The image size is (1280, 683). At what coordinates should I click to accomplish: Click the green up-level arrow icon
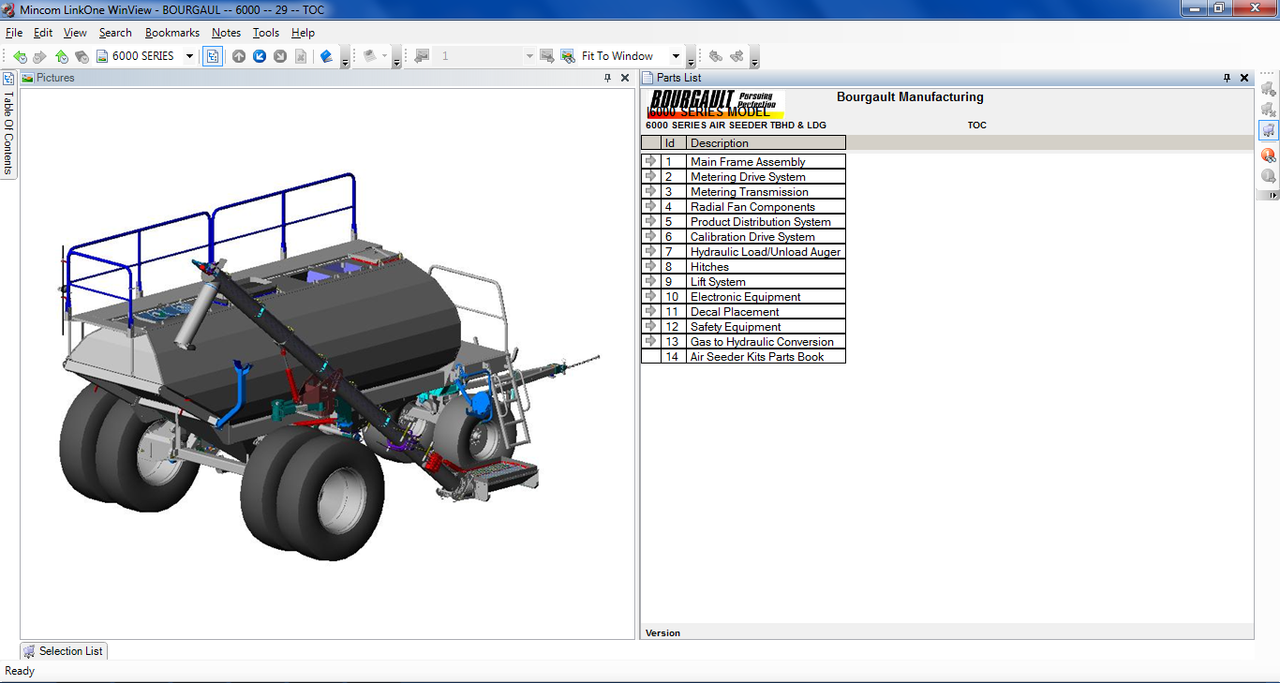[62, 56]
